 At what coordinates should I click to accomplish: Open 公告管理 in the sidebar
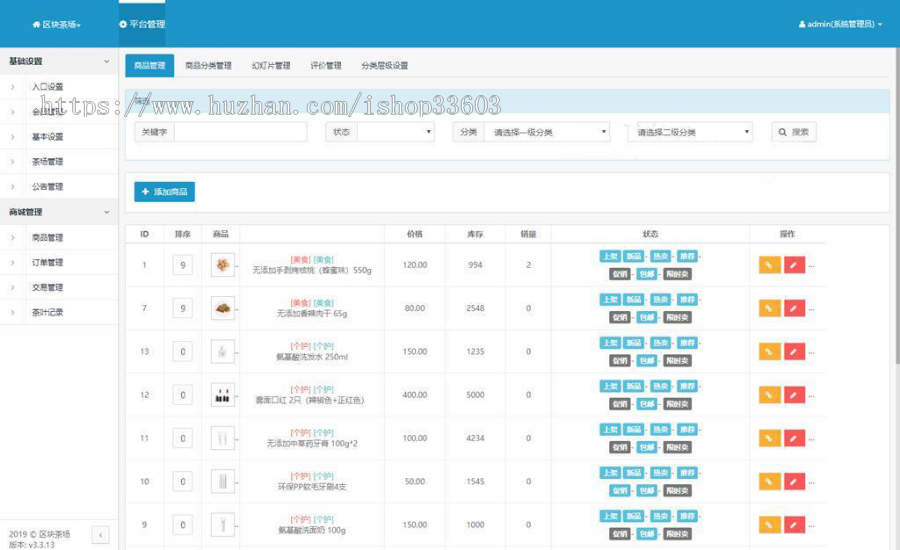pos(48,187)
